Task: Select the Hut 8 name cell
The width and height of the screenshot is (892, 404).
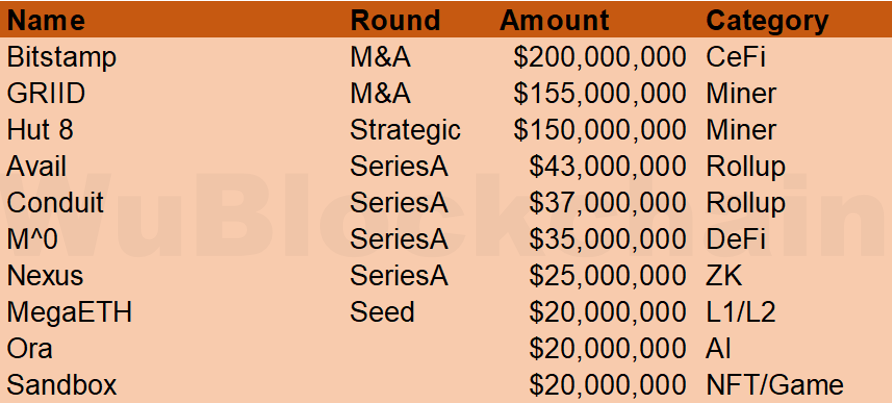Action: click(40, 130)
